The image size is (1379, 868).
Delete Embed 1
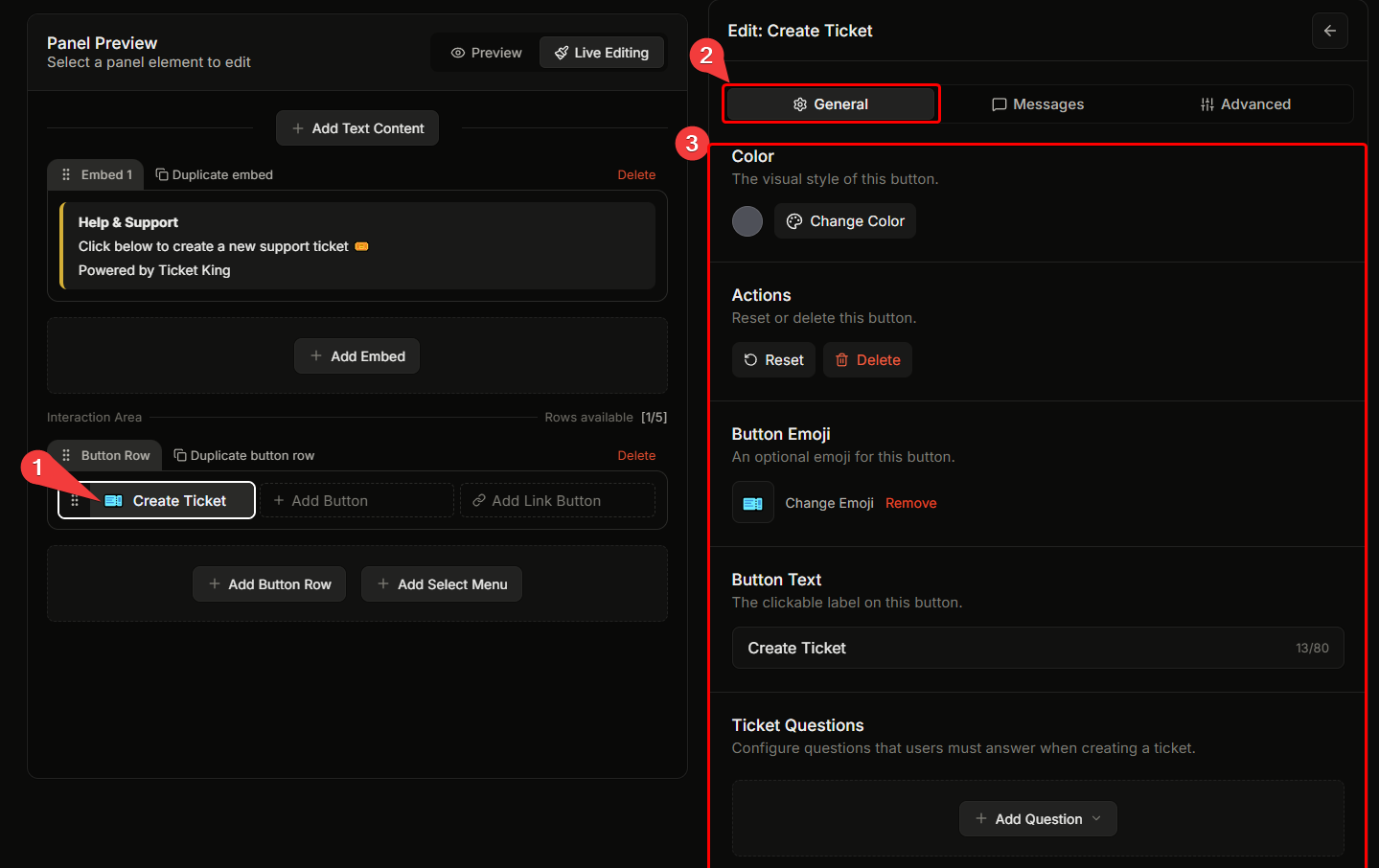[x=636, y=174]
